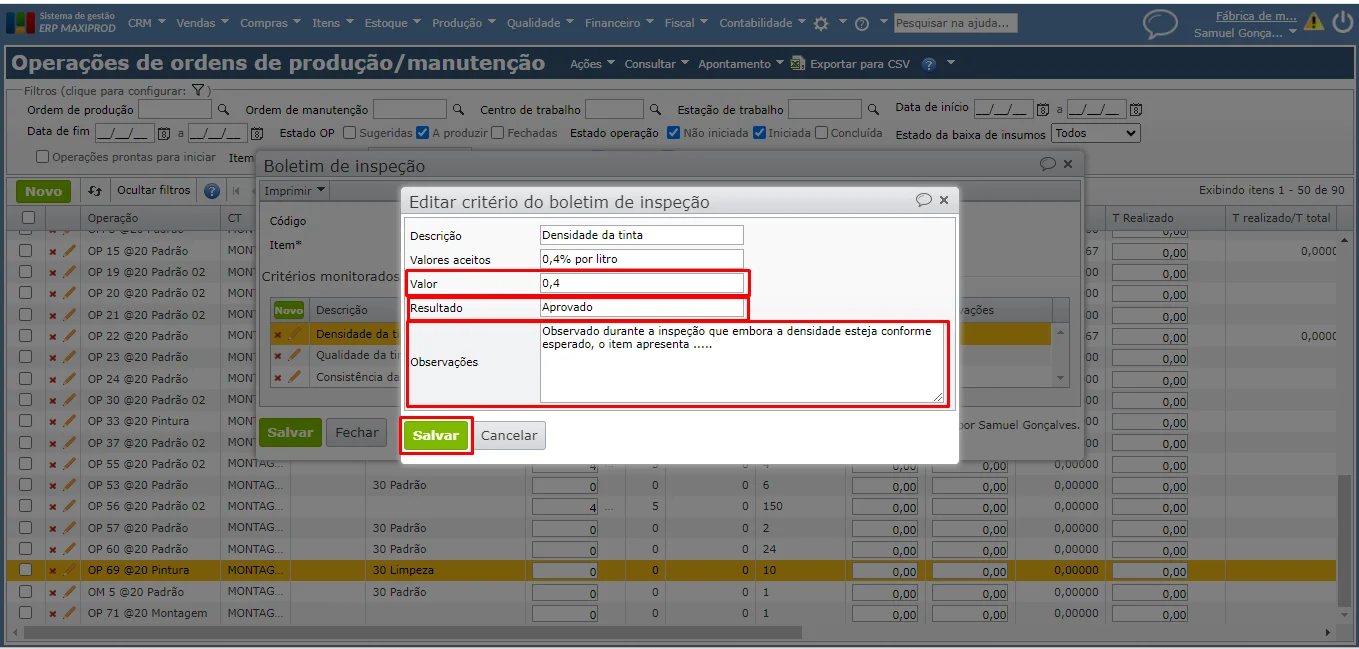The width and height of the screenshot is (1359, 649).
Task: Click the power logout icon
Action: pos(1341,21)
